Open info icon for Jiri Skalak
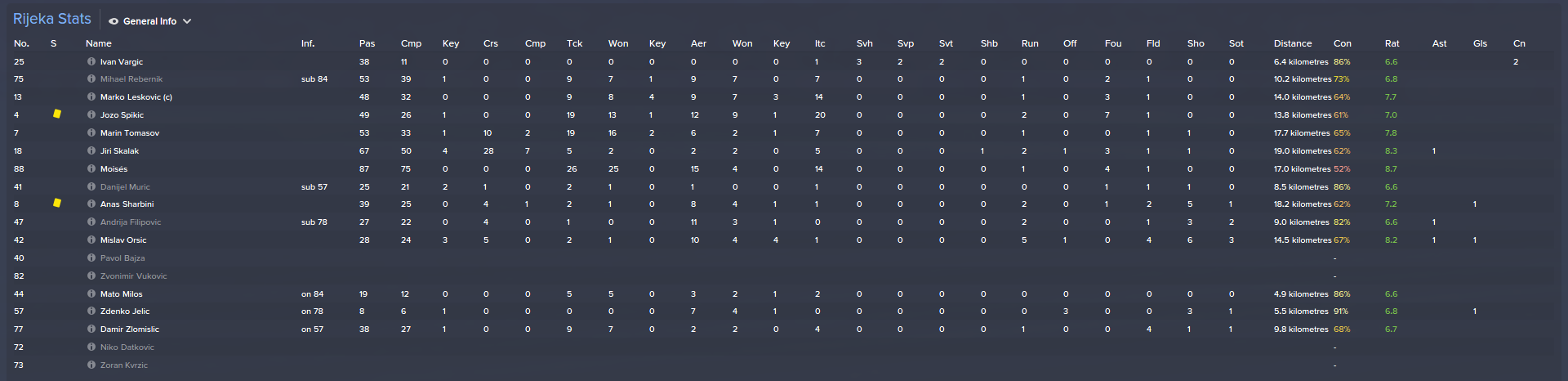The height and width of the screenshot is (381, 1568). (x=91, y=150)
